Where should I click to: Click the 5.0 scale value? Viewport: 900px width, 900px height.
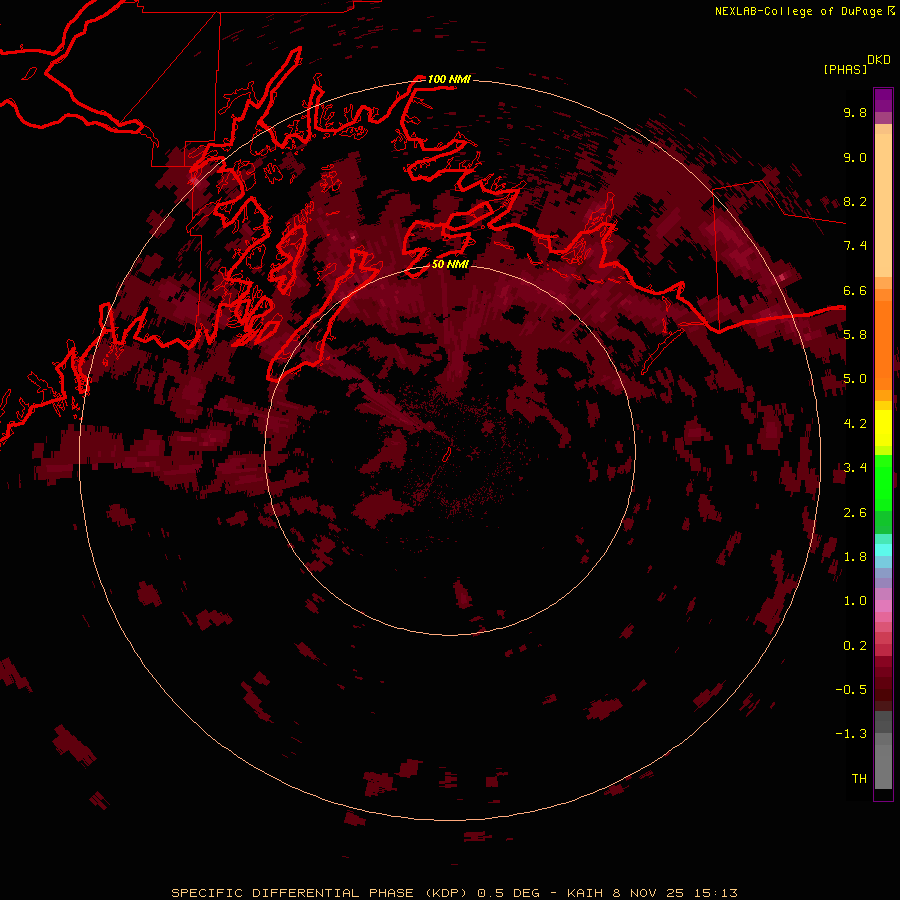tap(855, 379)
